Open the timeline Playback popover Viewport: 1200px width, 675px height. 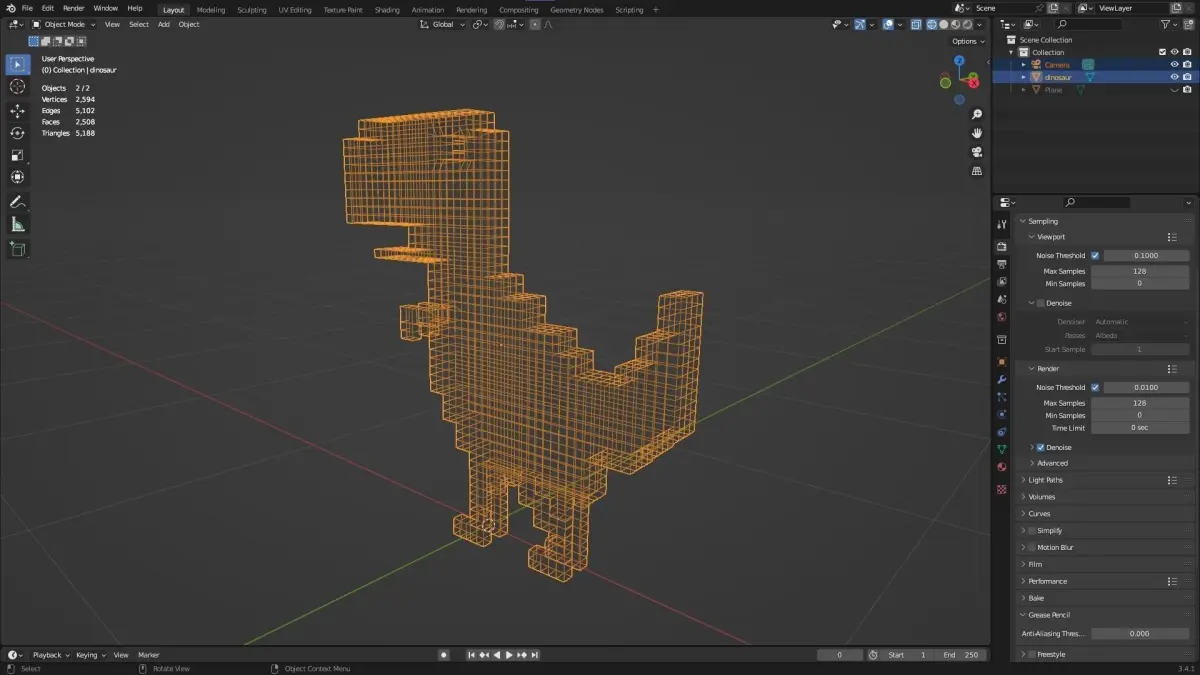(52, 655)
